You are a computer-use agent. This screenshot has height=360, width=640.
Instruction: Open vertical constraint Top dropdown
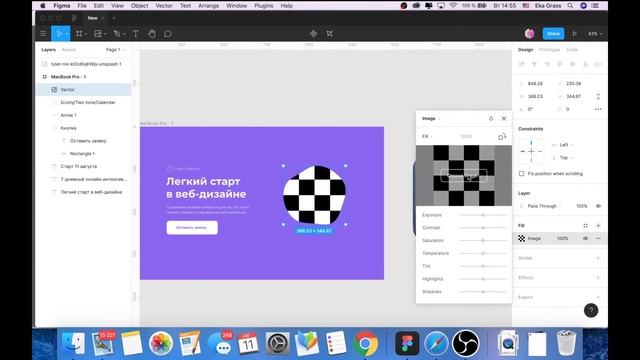566,158
